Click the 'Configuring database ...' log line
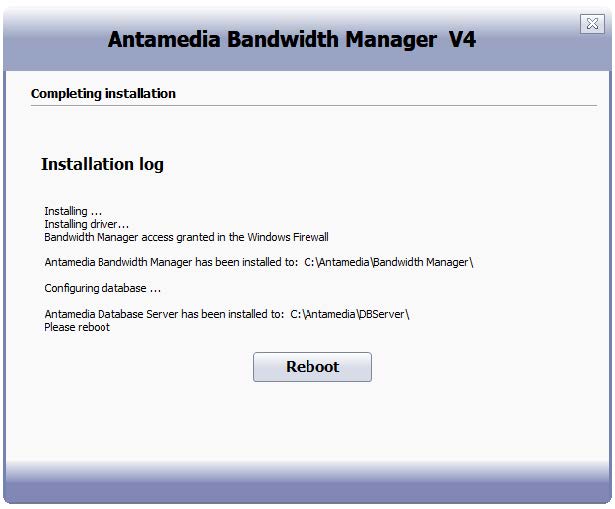 tap(102, 289)
